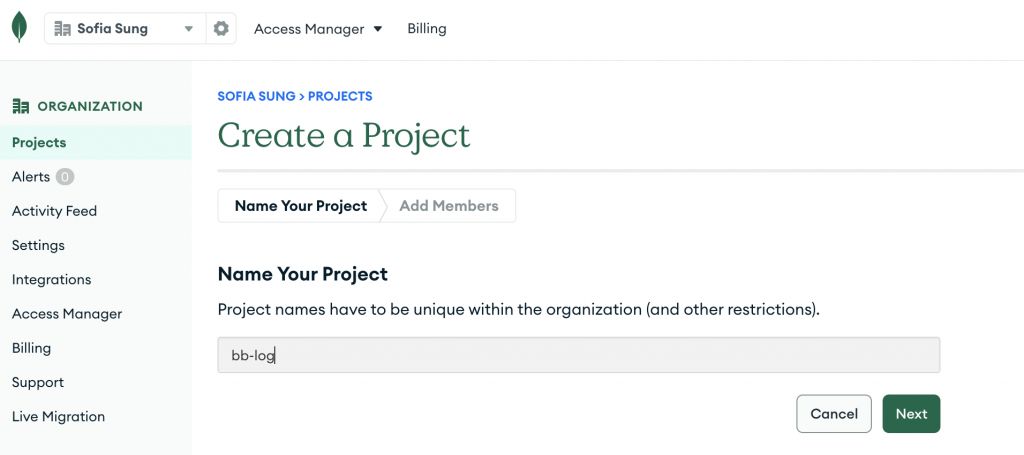Click the Sofia Sung > Projects breadcrumb
This screenshot has height=455, width=1024.
tap(295, 97)
